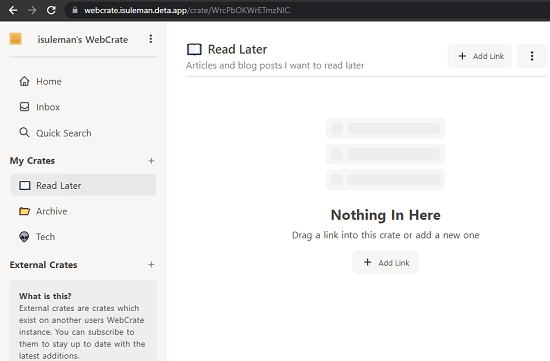The width and height of the screenshot is (550, 361).
Task: Open the Tech crate
Action: [x=83, y=237]
